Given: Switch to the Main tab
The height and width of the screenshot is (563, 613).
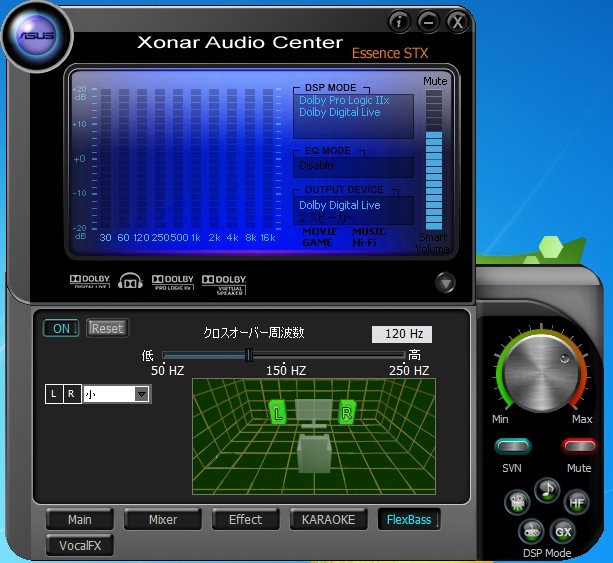Looking at the screenshot, I should pyautogui.click(x=80, y=519).
